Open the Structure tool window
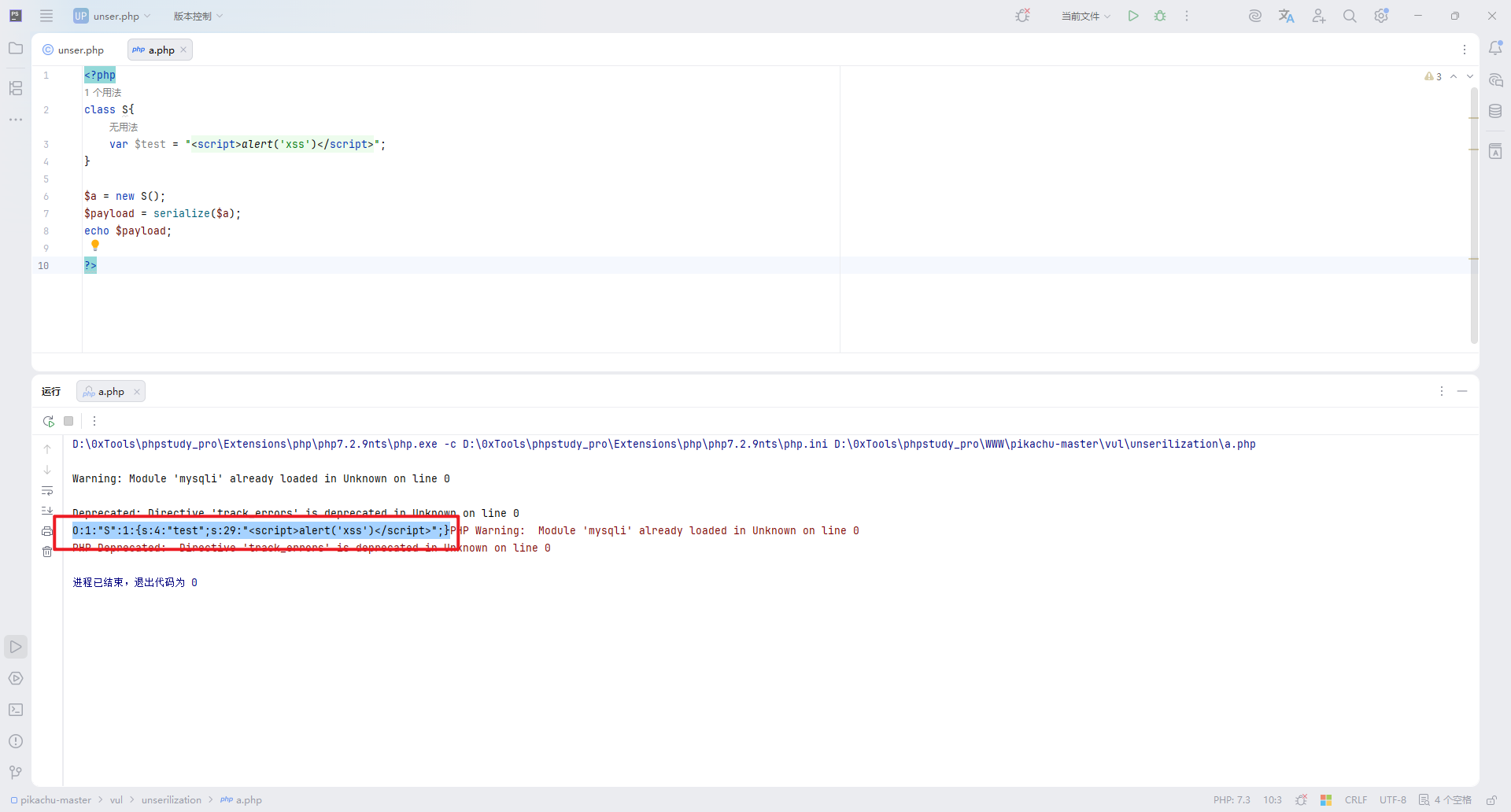 pos(16,88)
